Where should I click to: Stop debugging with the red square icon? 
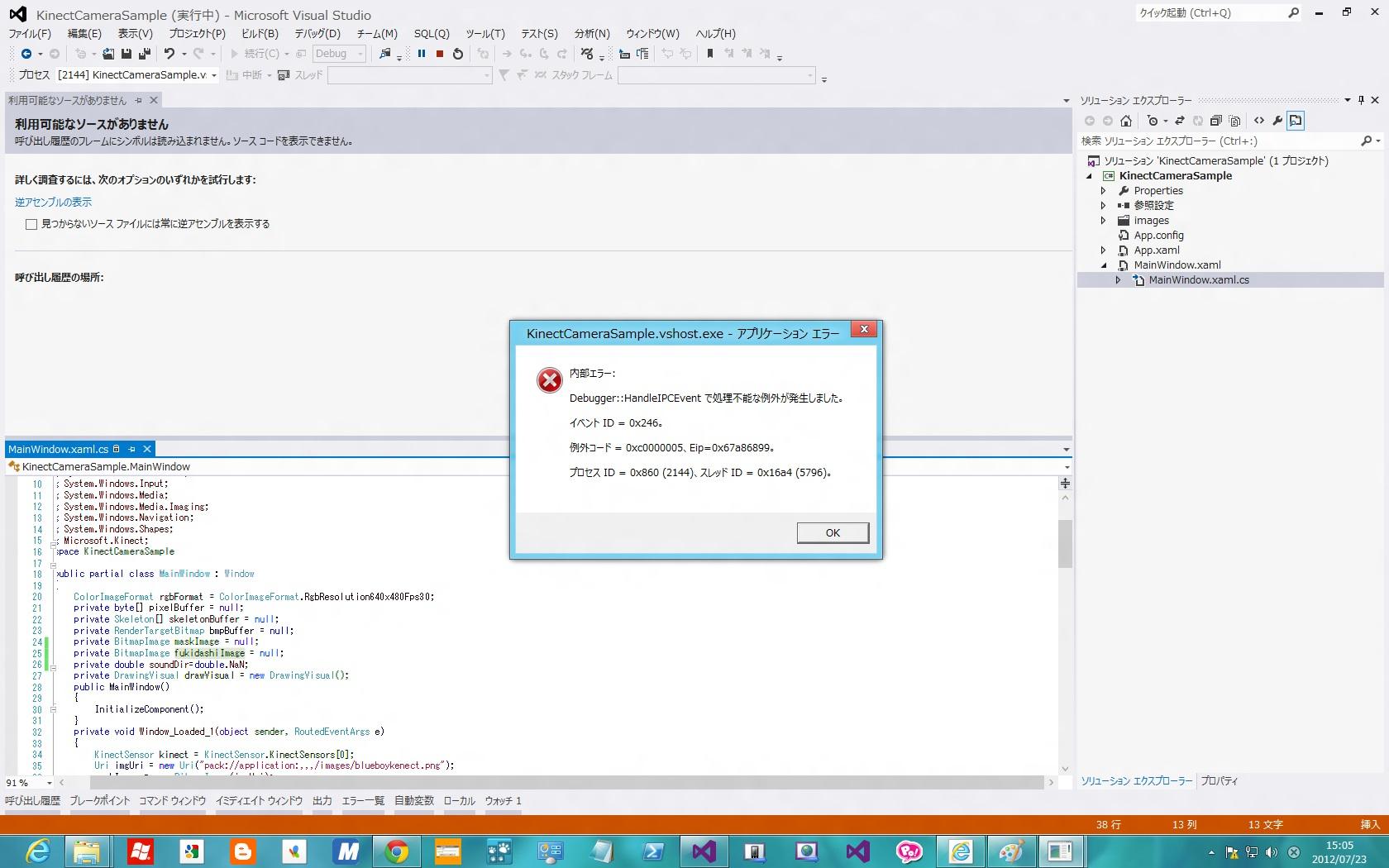[x=440, y=54]
